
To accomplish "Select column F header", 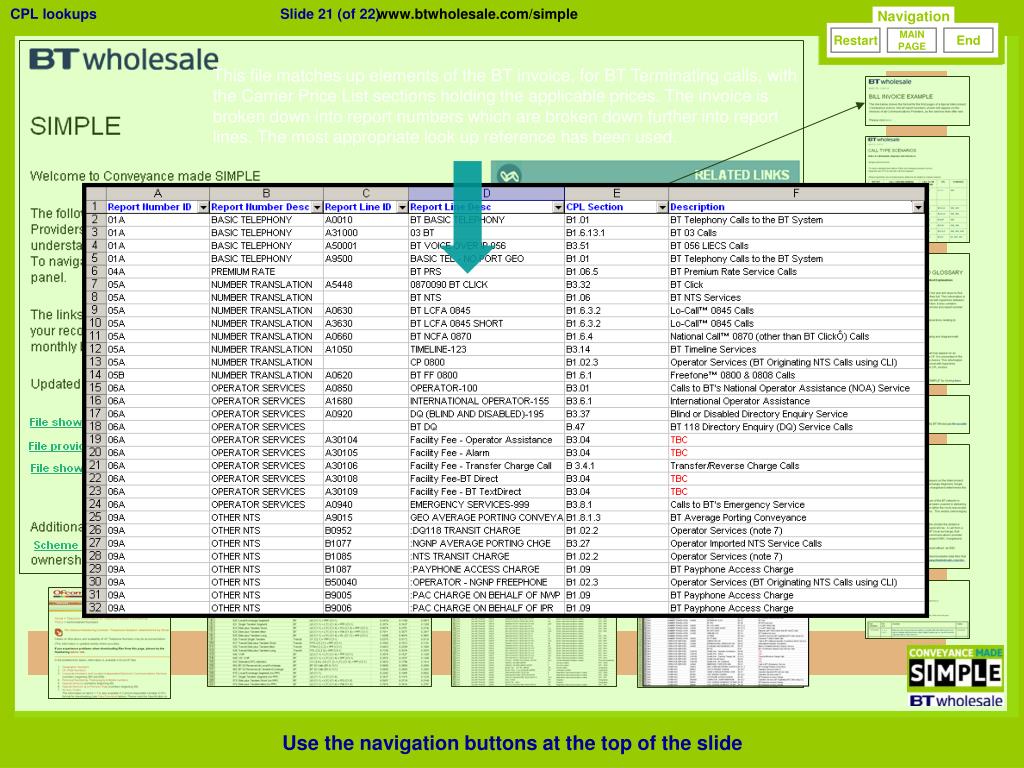I will point(796,193).
